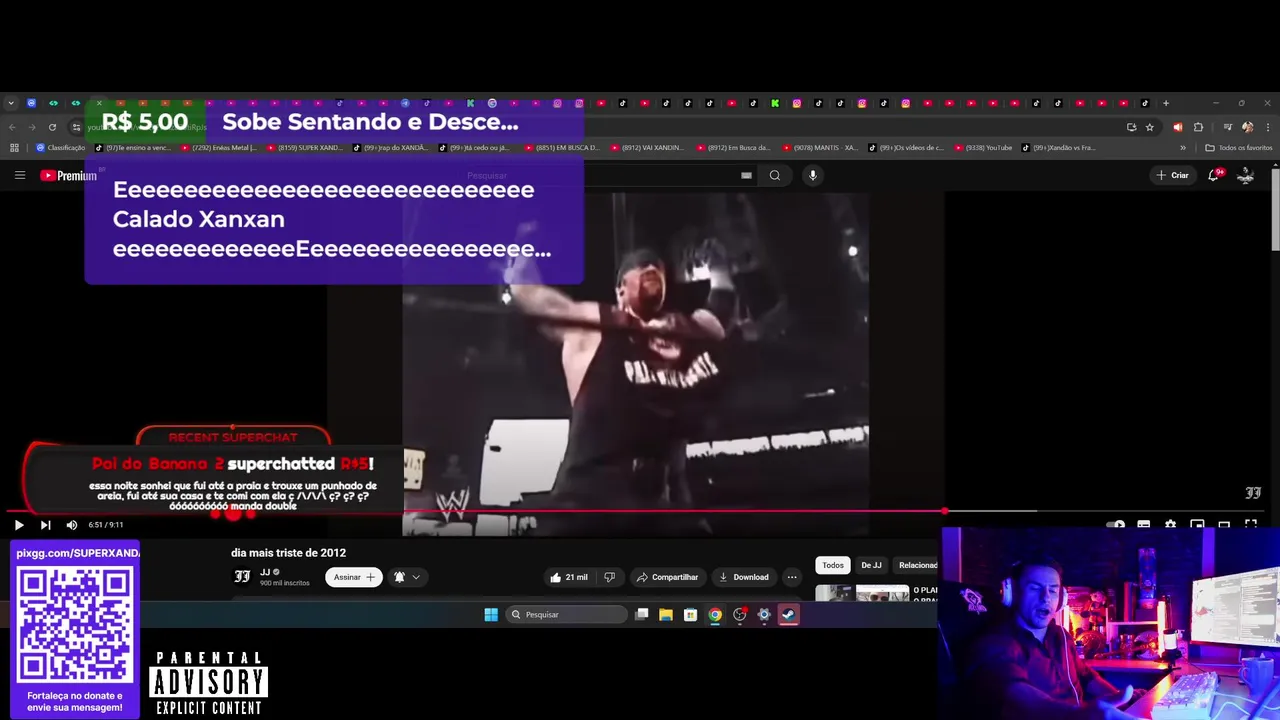
Task: Open the Windows Start menu
Action: click(491, 615)
